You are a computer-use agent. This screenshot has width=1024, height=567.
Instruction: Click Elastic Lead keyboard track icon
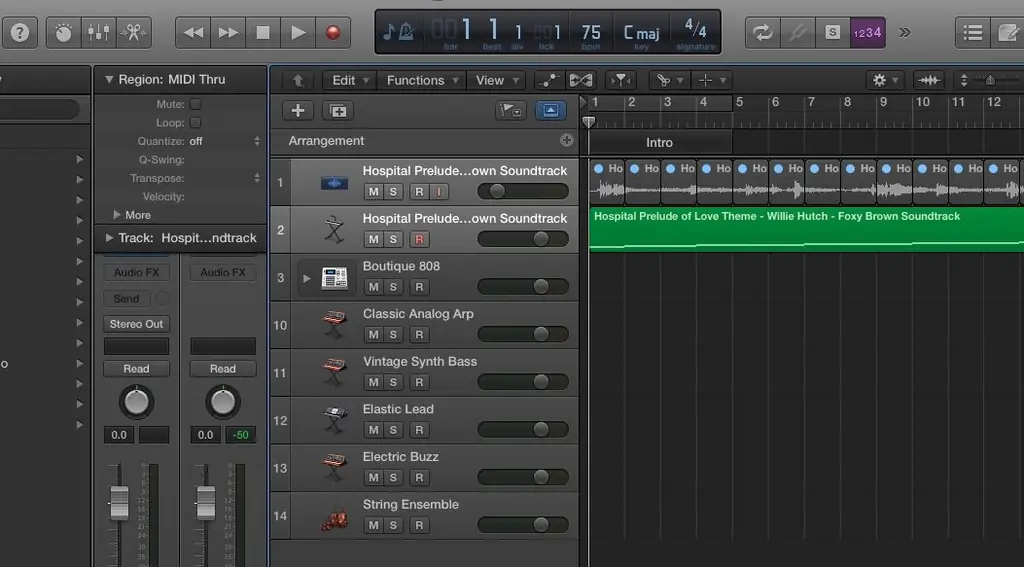click(334, 421)
